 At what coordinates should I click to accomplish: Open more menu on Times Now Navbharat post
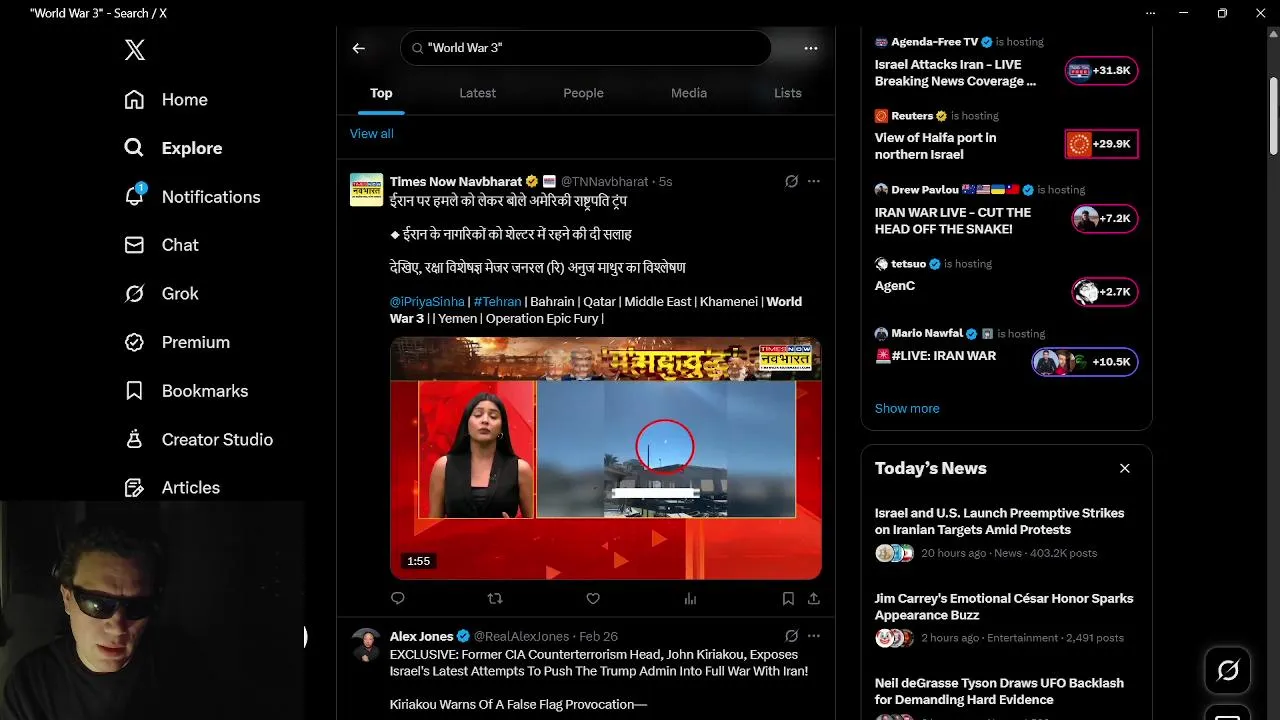pos(814,181)
